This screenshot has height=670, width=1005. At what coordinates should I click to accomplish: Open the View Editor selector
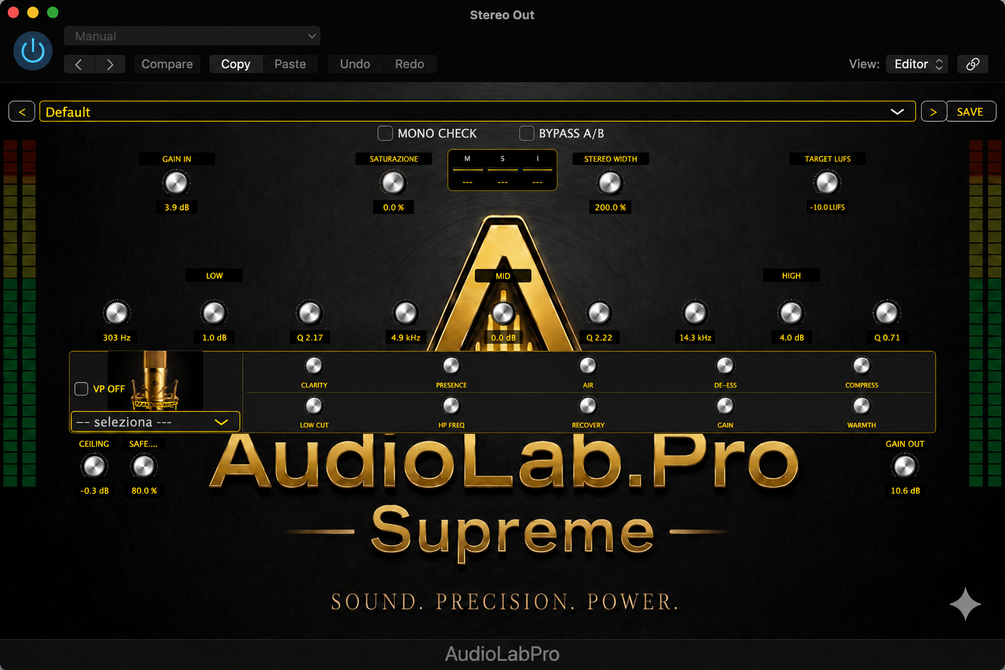pyautogui.click(x=918, y=64)
